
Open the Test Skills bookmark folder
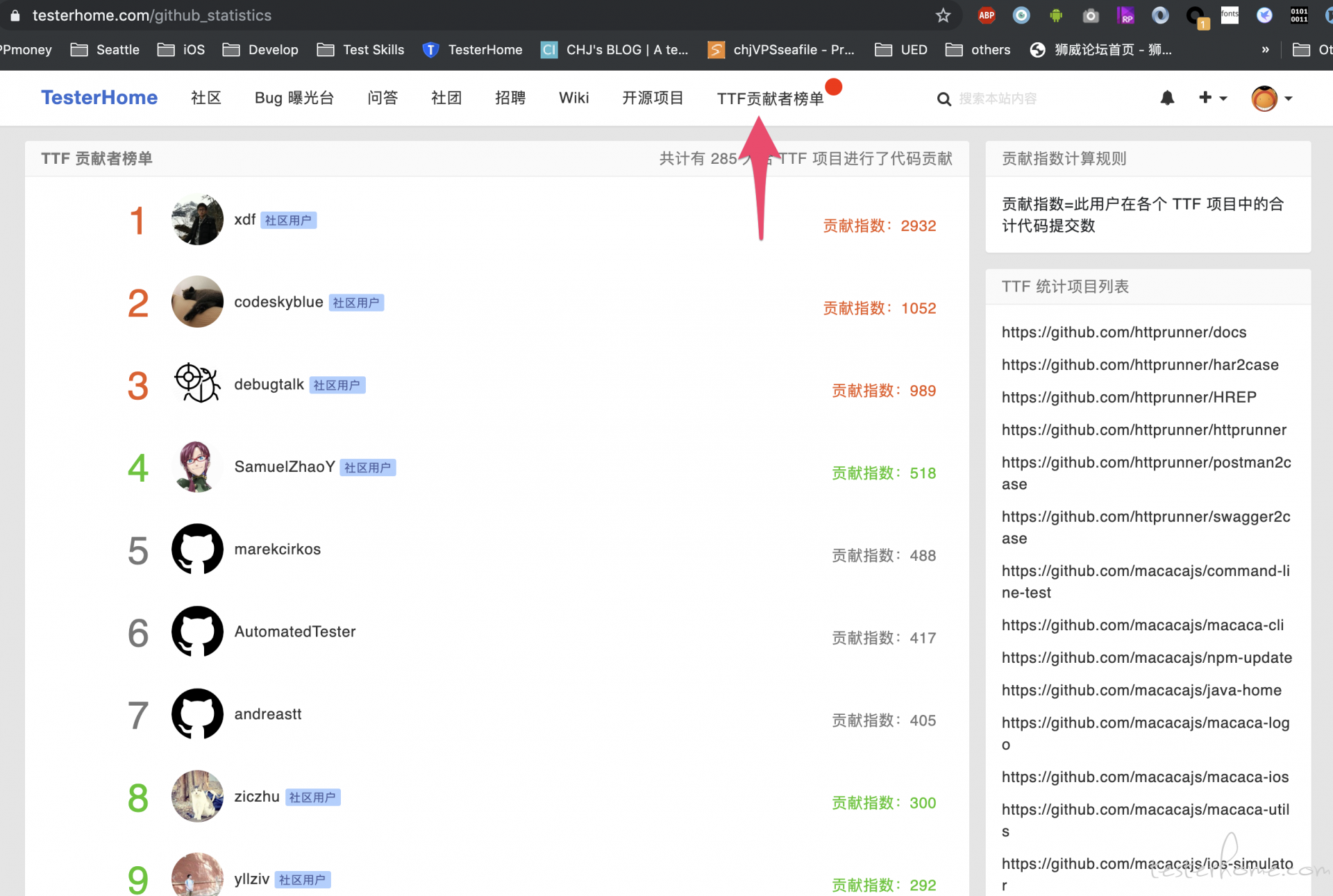pos(360,50)
